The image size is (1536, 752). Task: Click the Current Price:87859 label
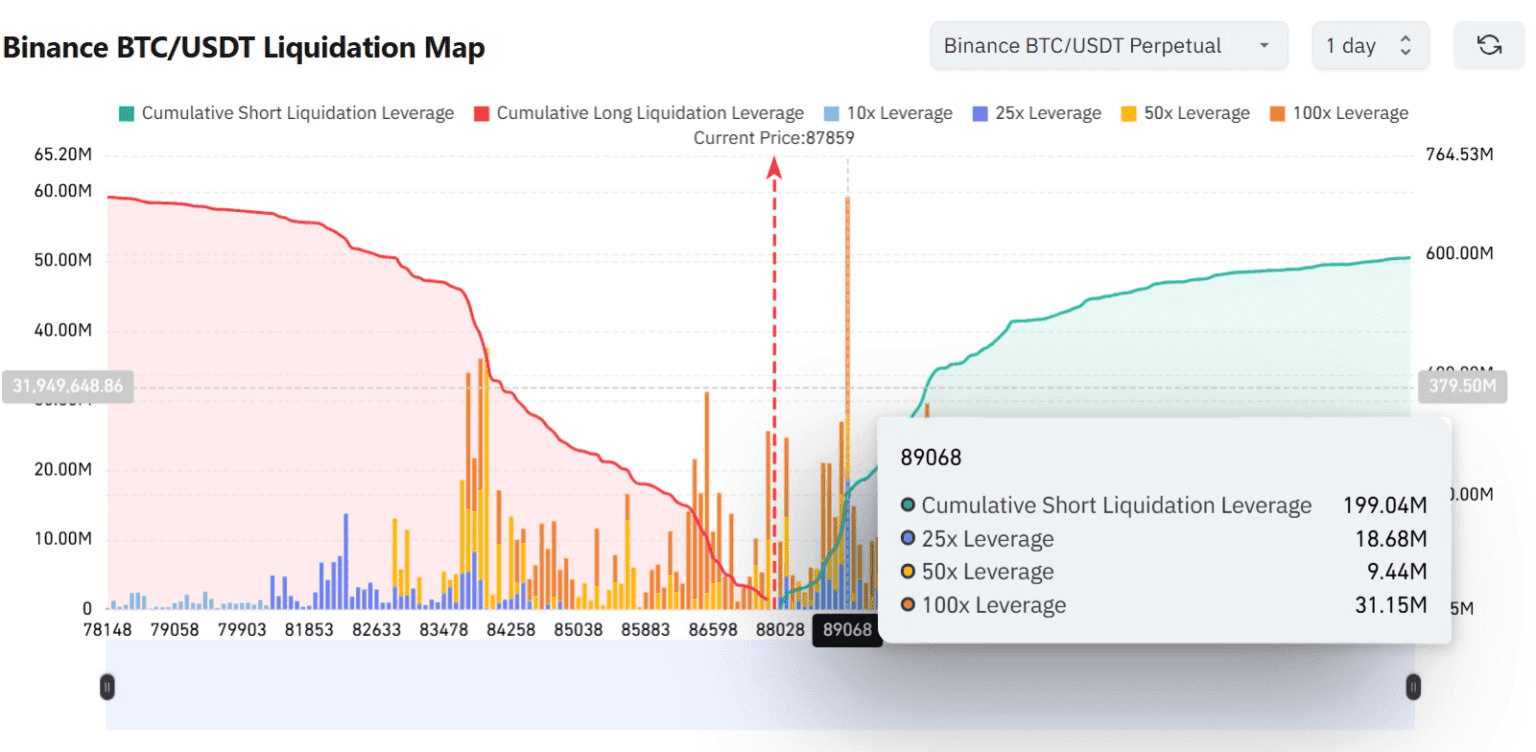click(x=774, y=138)
